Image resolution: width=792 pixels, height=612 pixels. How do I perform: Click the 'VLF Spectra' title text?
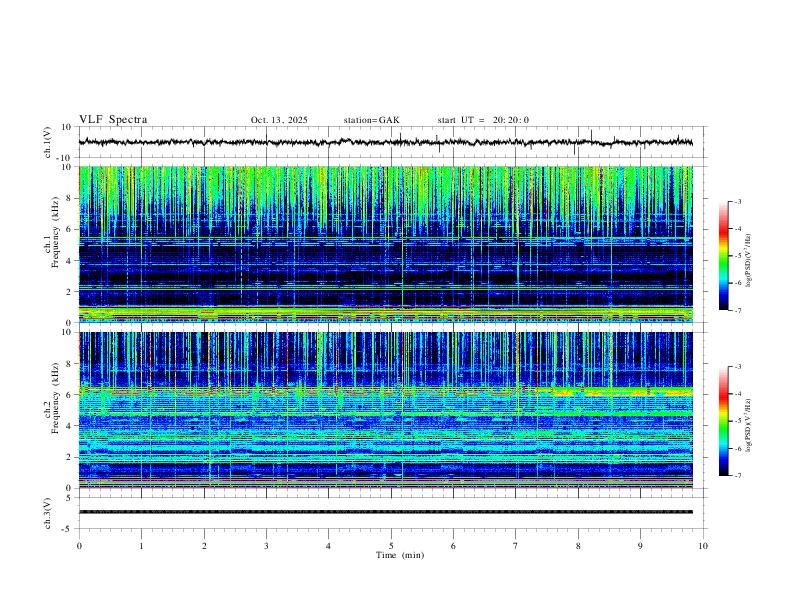coord(113,120)
